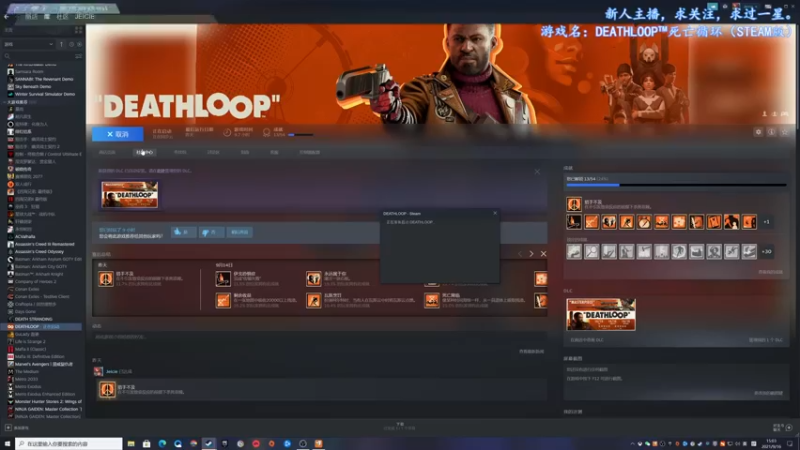
Task: Open the JEICIE profile menu
Action: pos(85,16)
